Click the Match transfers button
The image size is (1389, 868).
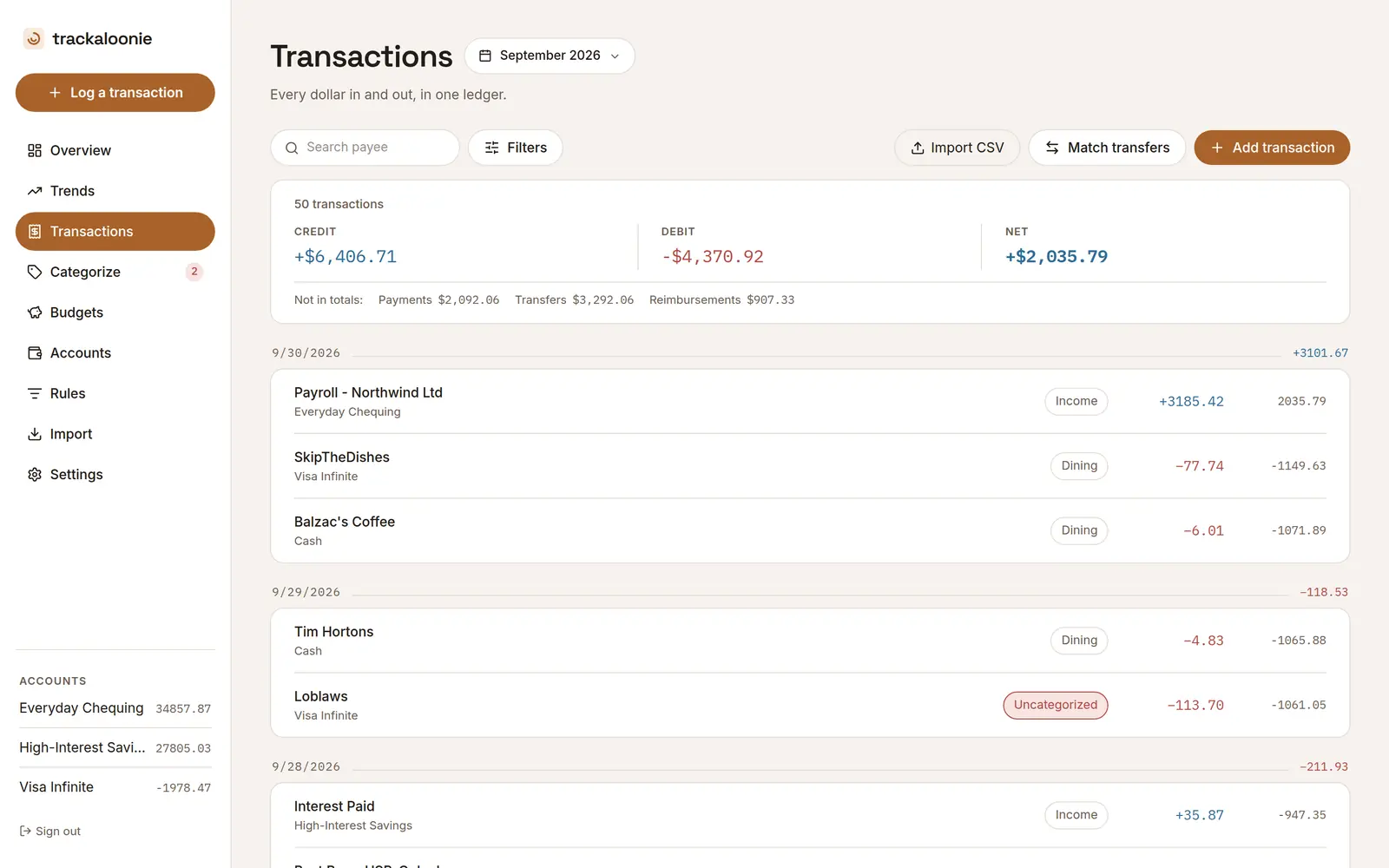click(1107, 148)
